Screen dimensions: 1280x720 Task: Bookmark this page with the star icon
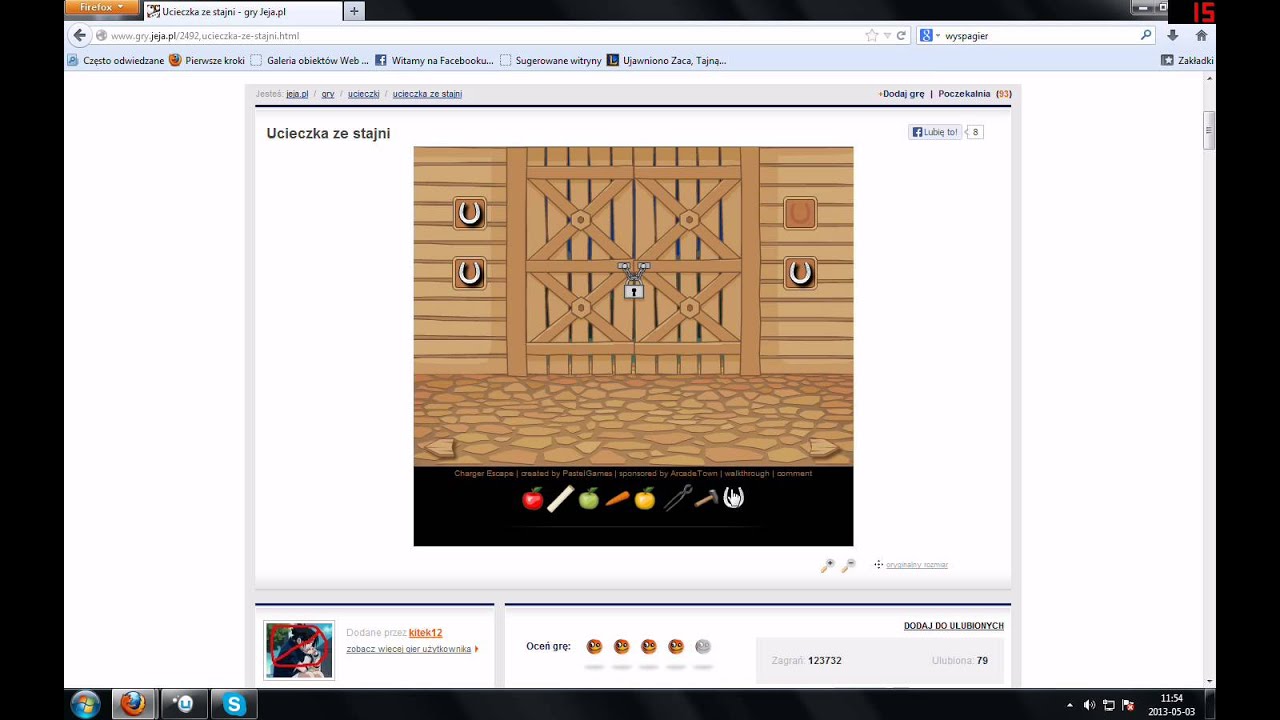[872, 35]
